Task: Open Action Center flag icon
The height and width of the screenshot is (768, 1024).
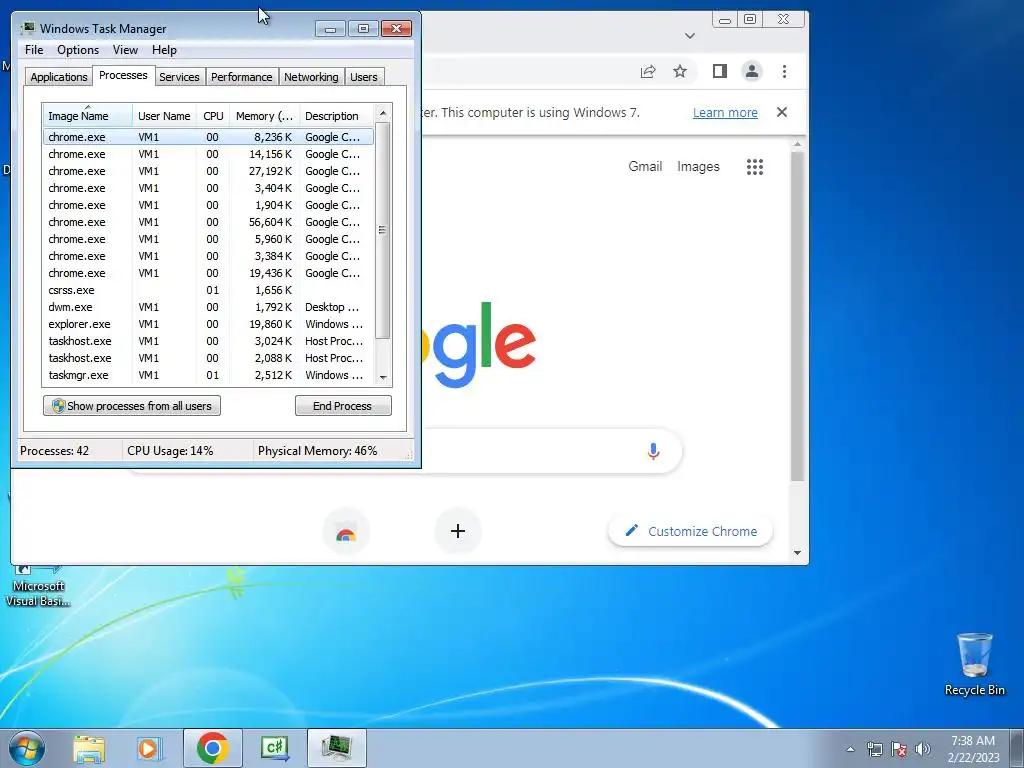Action: tap(899, 749)
